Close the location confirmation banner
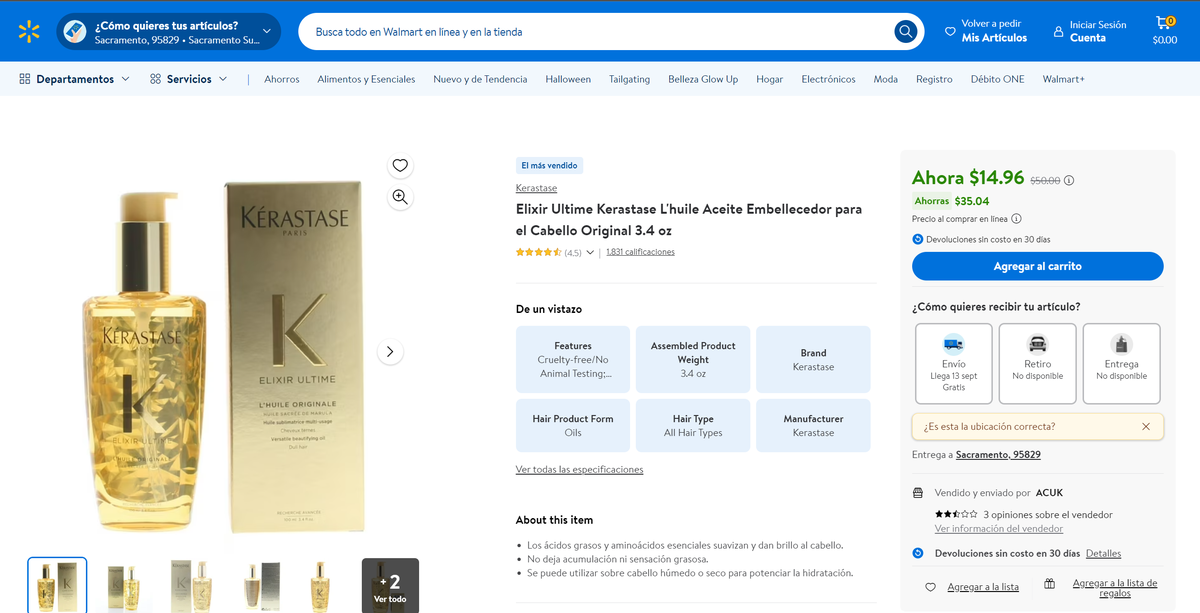1200x613 pixels. coord(1146,427)
